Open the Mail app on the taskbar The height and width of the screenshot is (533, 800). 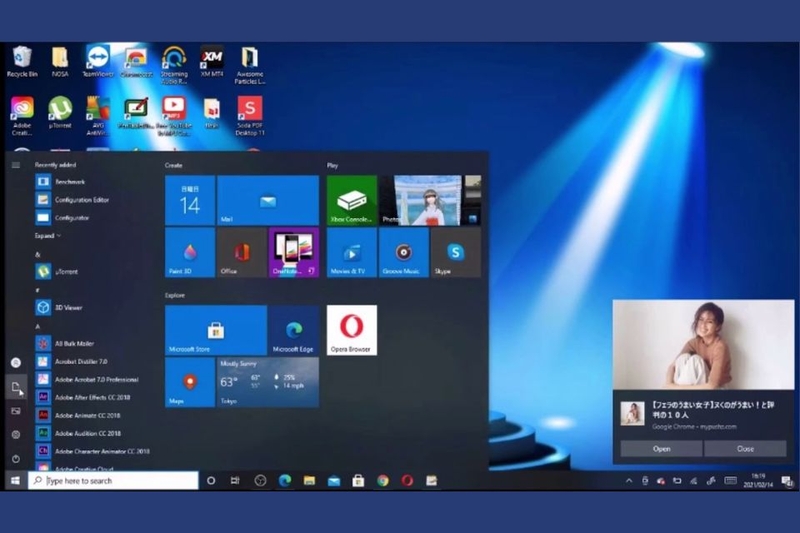point(334,480)
